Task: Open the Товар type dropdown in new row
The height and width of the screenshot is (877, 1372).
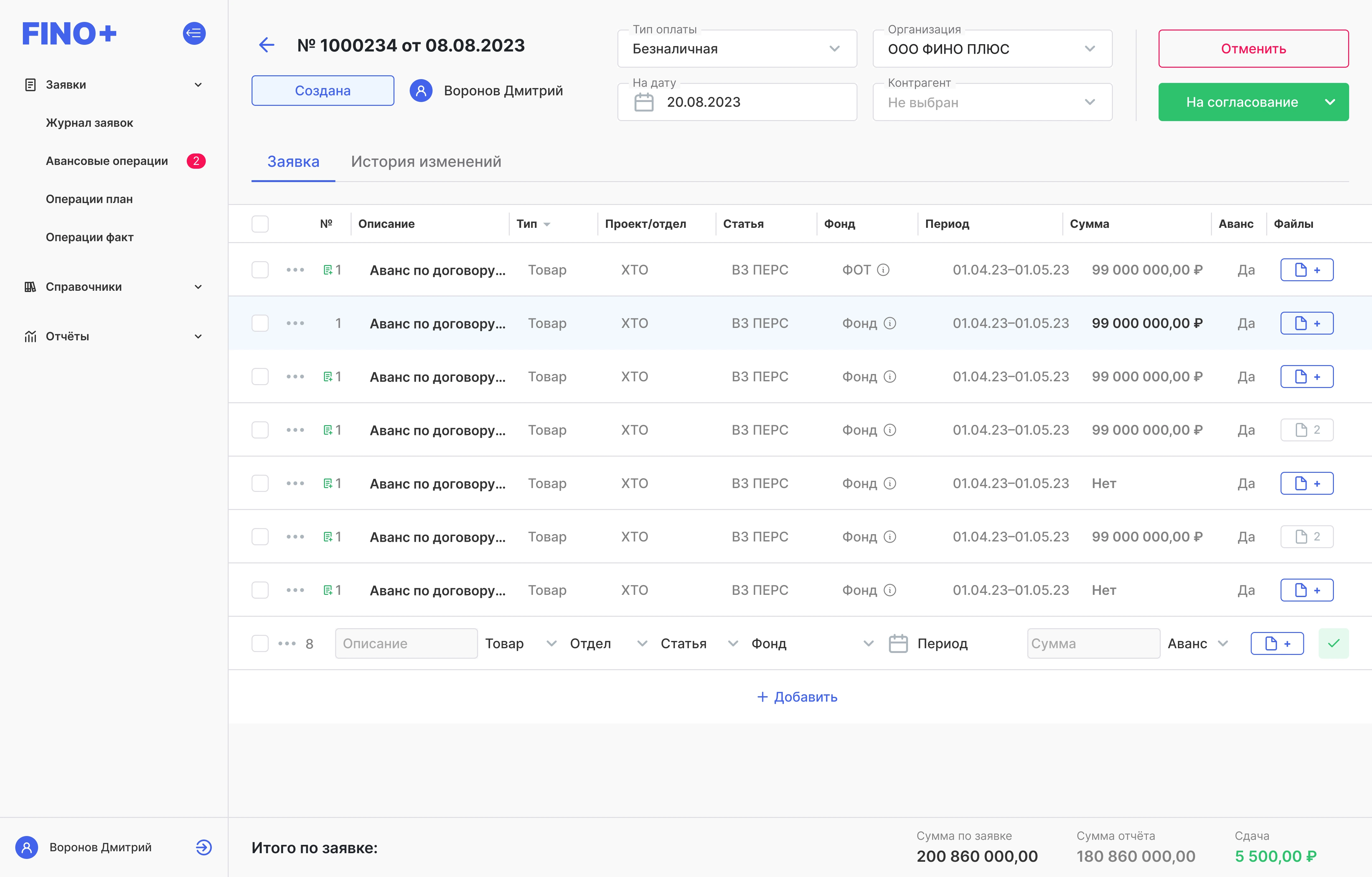Action: tap(521, 644)
